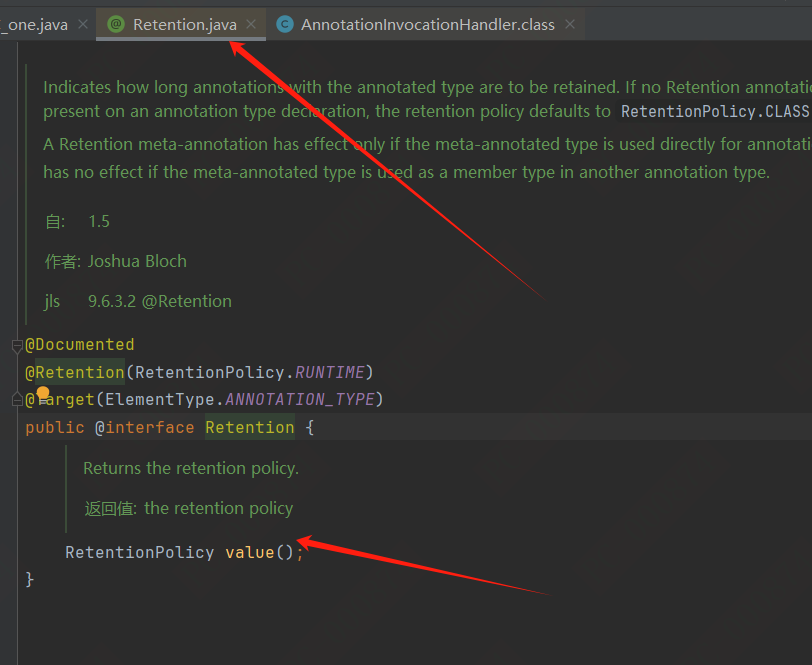Open the yellow intention bulb on @Target line
This screenshot has width=812, height=665.
(x=43, y=393)
